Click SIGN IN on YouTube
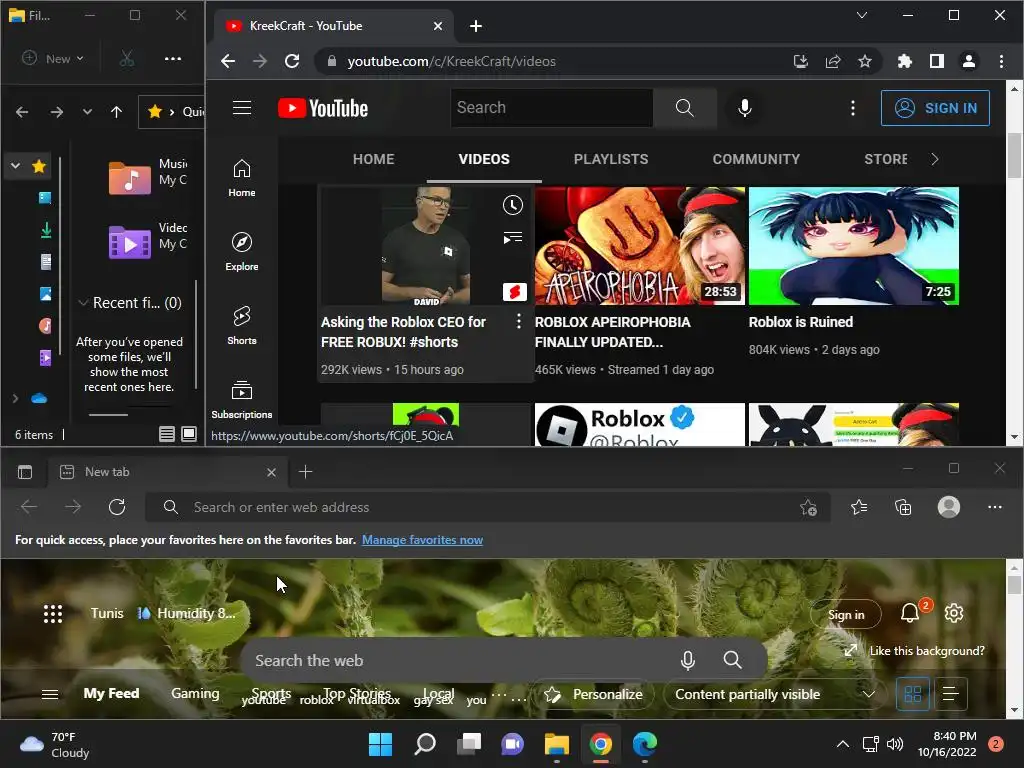1024x768 pixels. pos(935,108)
